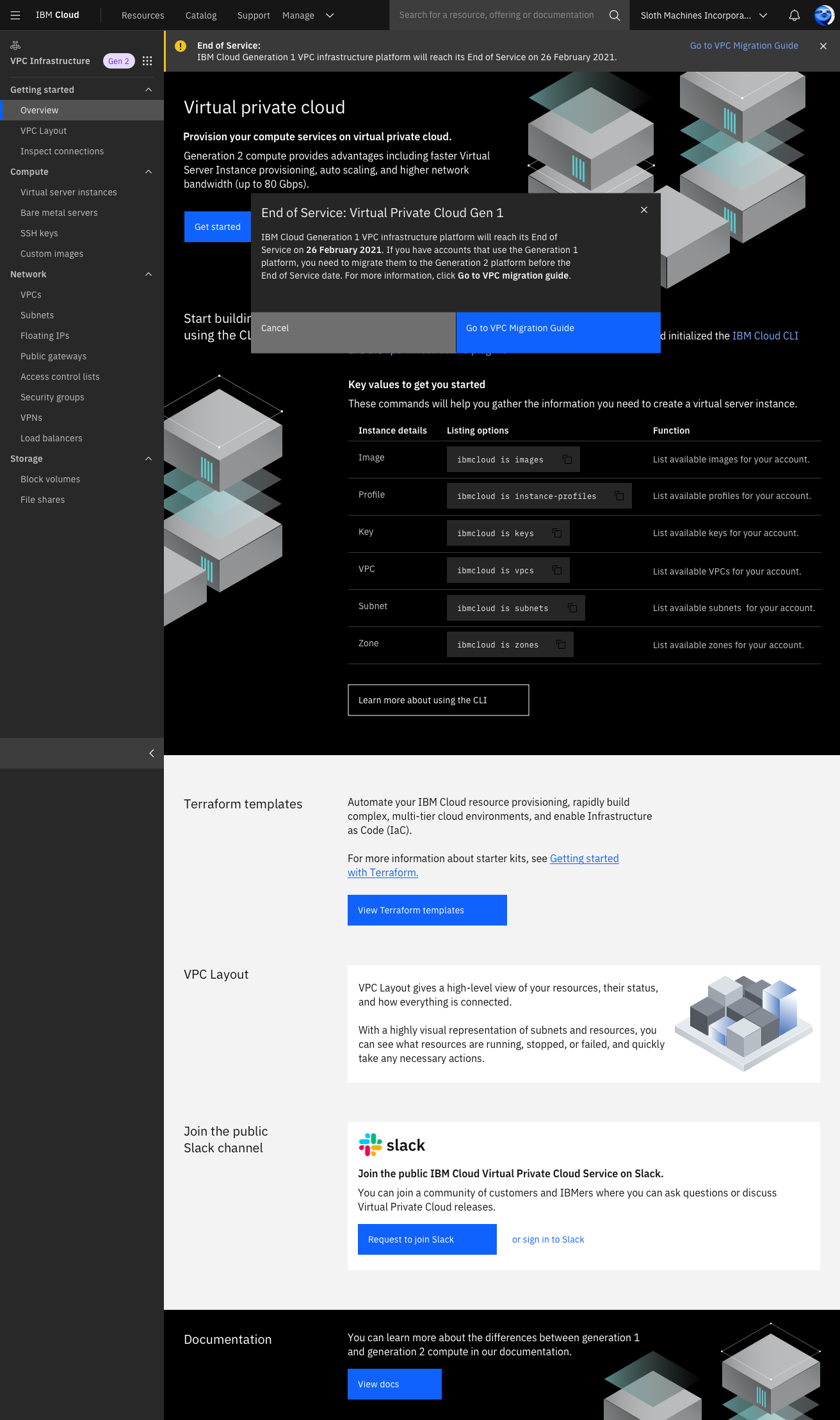The image size is (840, 1420).
Task: Click View Terraform templates button
Action: pyautogui.click(x=427, y=910)
